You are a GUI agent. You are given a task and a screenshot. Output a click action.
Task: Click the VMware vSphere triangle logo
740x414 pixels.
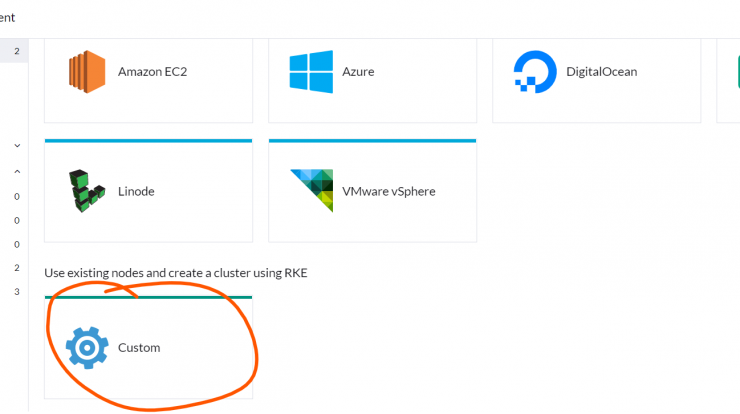click(311, 191)
